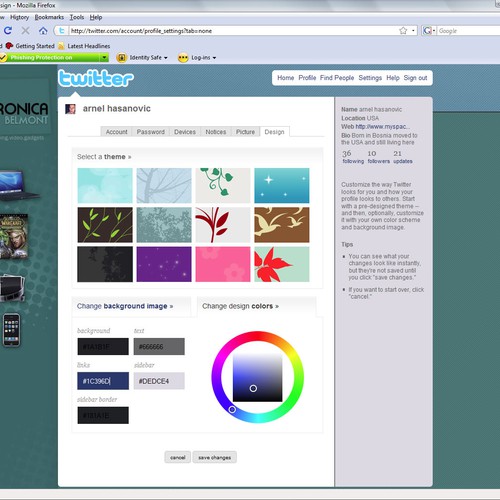
Task: Open Settings link in top navigation
Action: (x=370, y=78)
